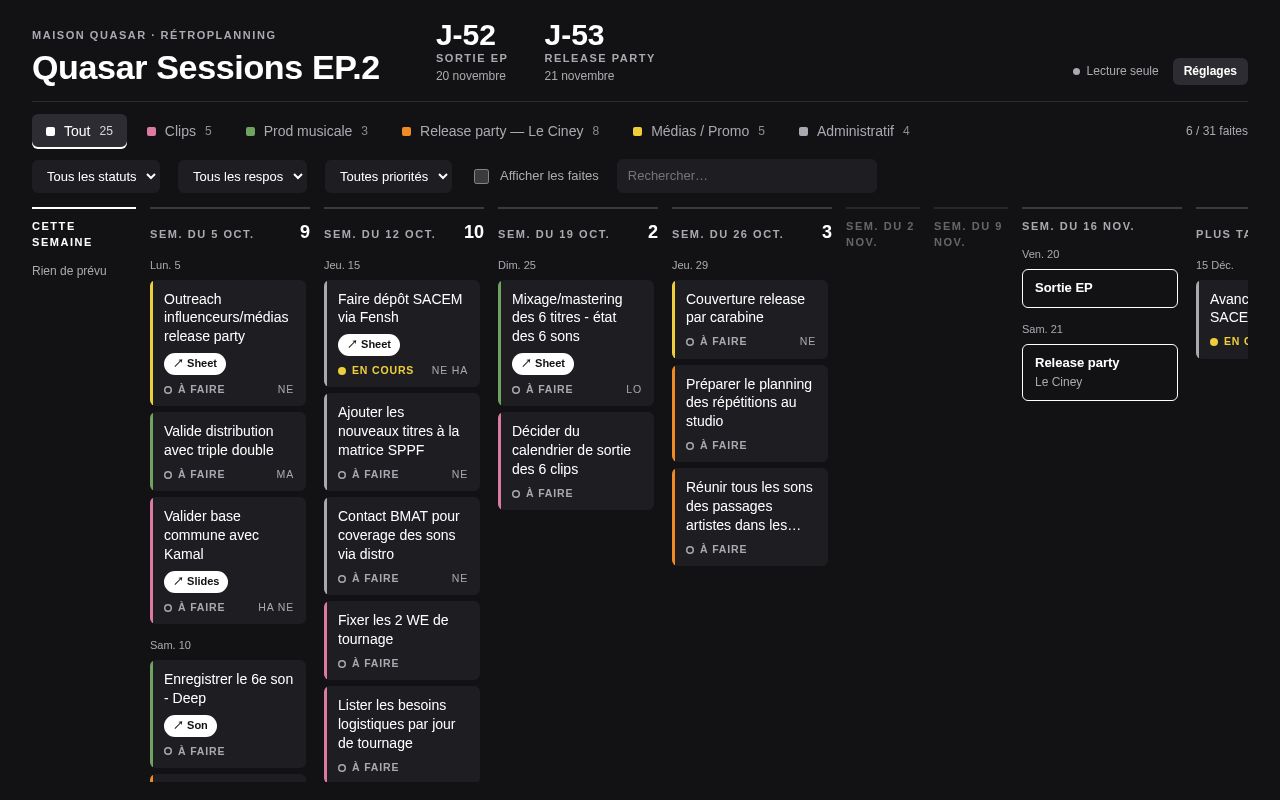The image size is (1280, 800).
Task: Click status circle on Lister les besoins logistiques
Action: 342,768
